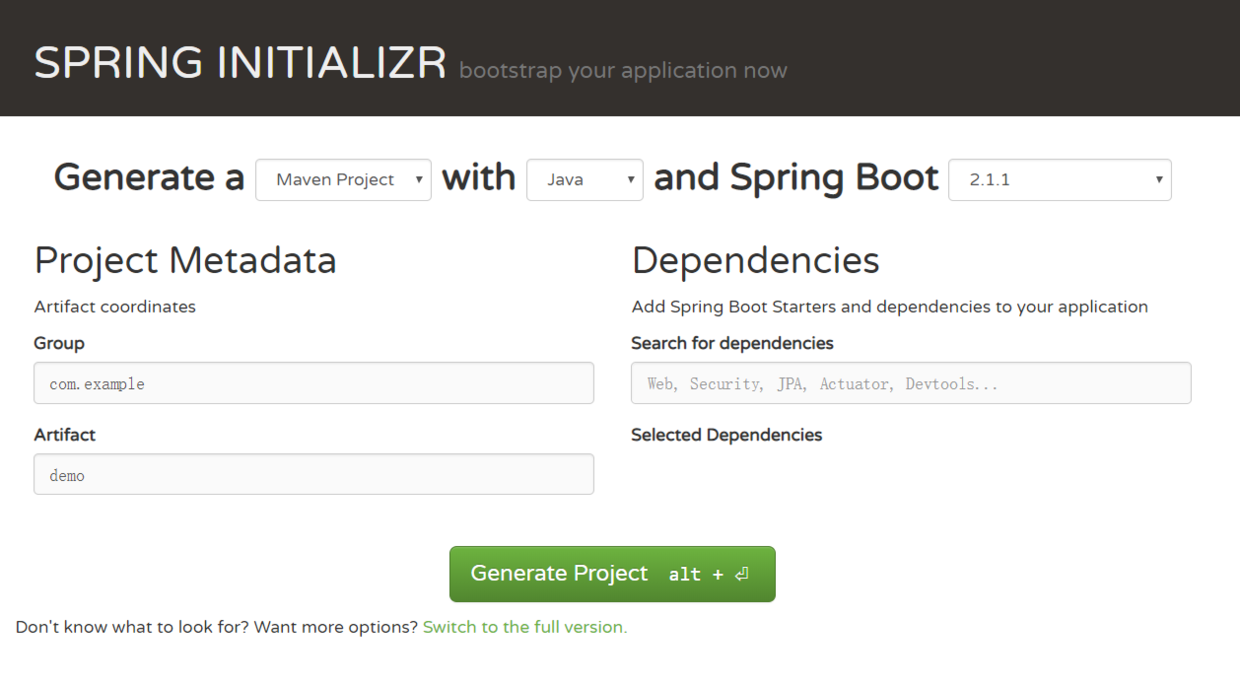This screenshot has width=1240, height=686.
Task: Follow the Switch to the full version link
Action: [525, 627]
